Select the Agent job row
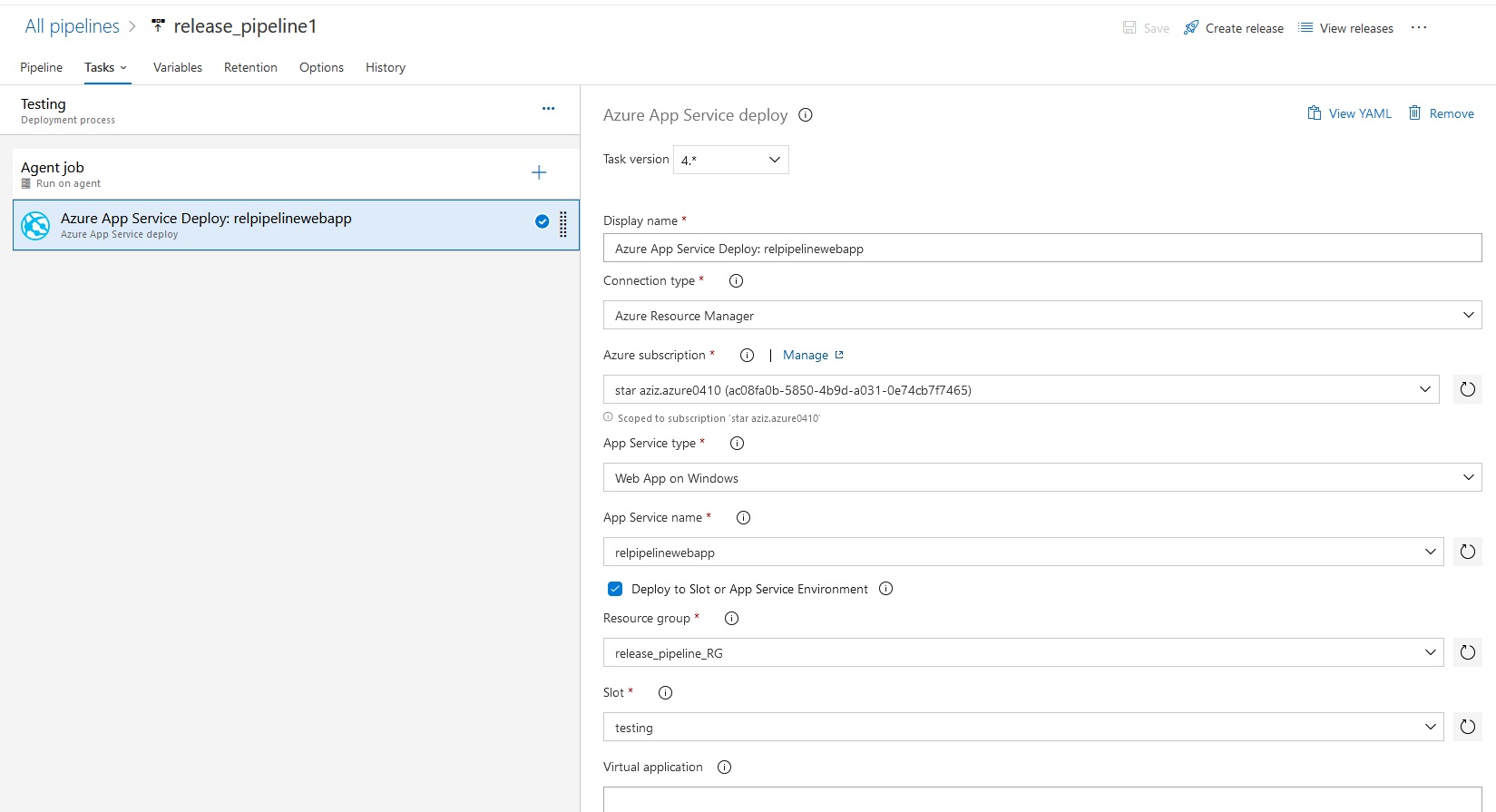 click(x=296, y=173)
